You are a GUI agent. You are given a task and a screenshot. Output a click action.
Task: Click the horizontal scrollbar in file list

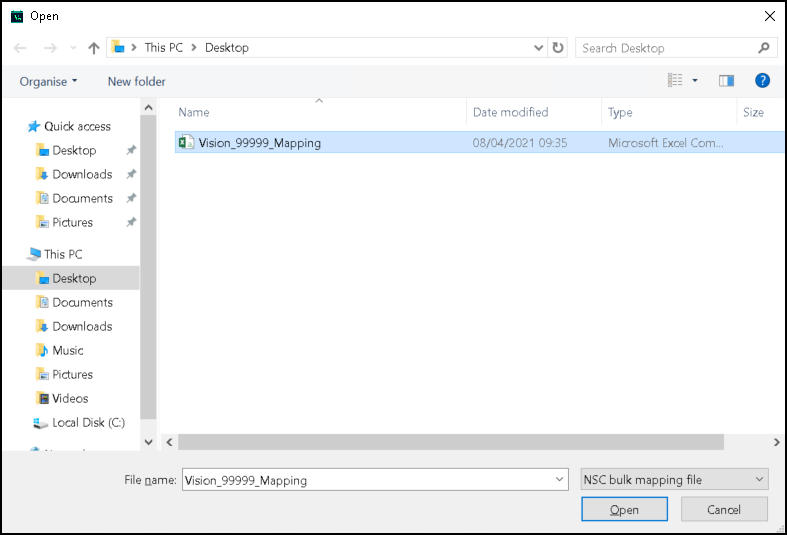[450, 441]
